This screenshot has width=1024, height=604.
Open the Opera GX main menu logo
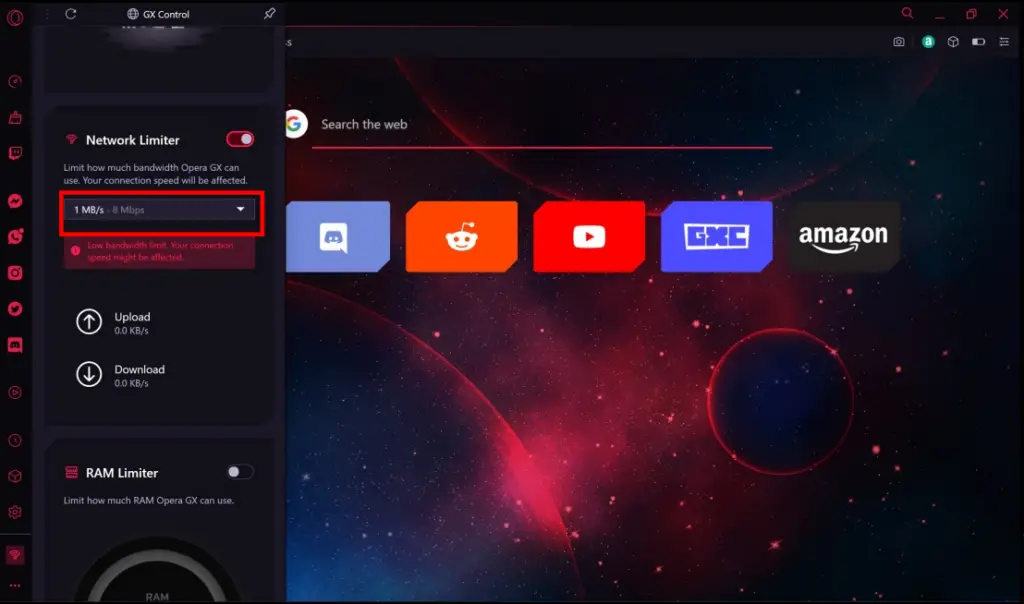(15, 18)
